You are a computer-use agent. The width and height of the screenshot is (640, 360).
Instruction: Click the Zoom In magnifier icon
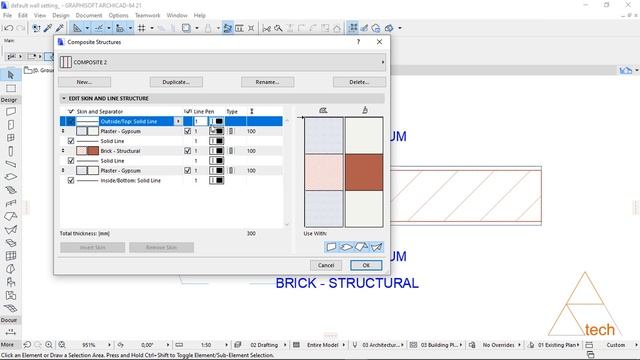click(49, 345)
